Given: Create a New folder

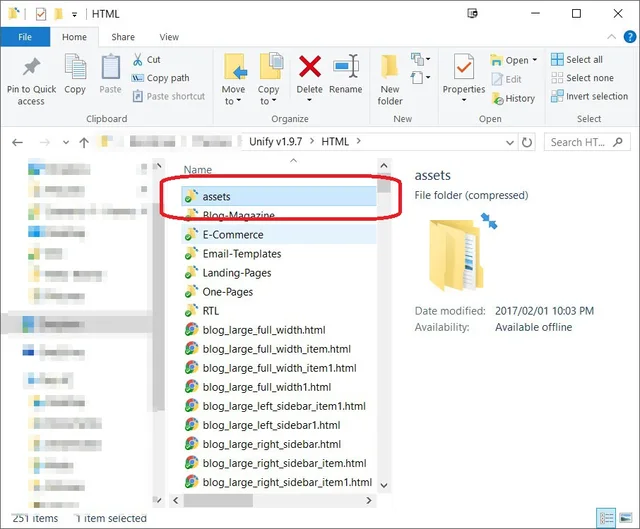Looking at the screenshot, I should point(390,80).
